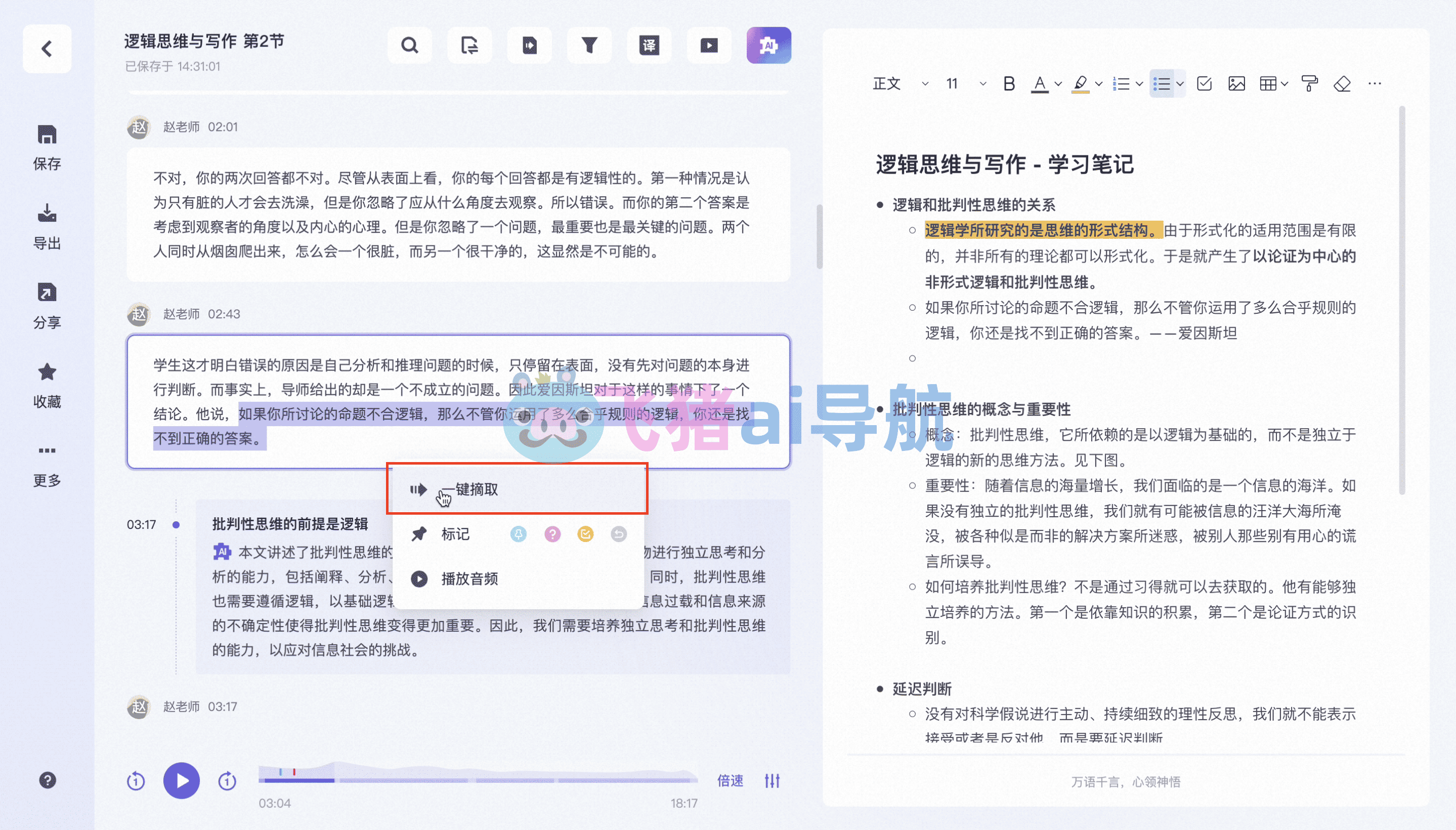The width and height of the screenshot is (1456, 830).
Task: Click the footer input 万语千言，心领神悟
Action: (1126, 781)
